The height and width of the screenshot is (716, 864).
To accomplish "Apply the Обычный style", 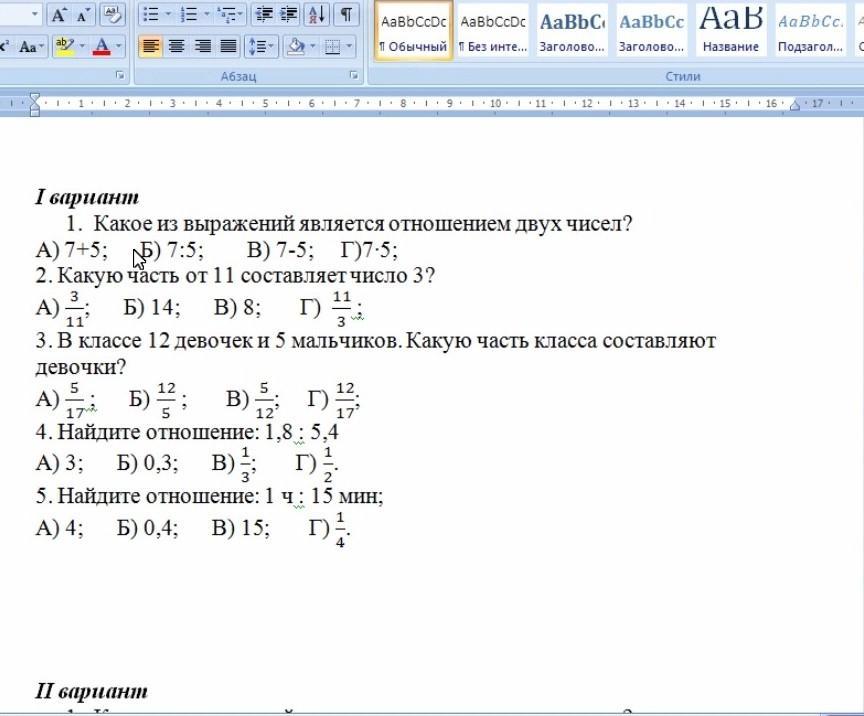I will 413,30.
